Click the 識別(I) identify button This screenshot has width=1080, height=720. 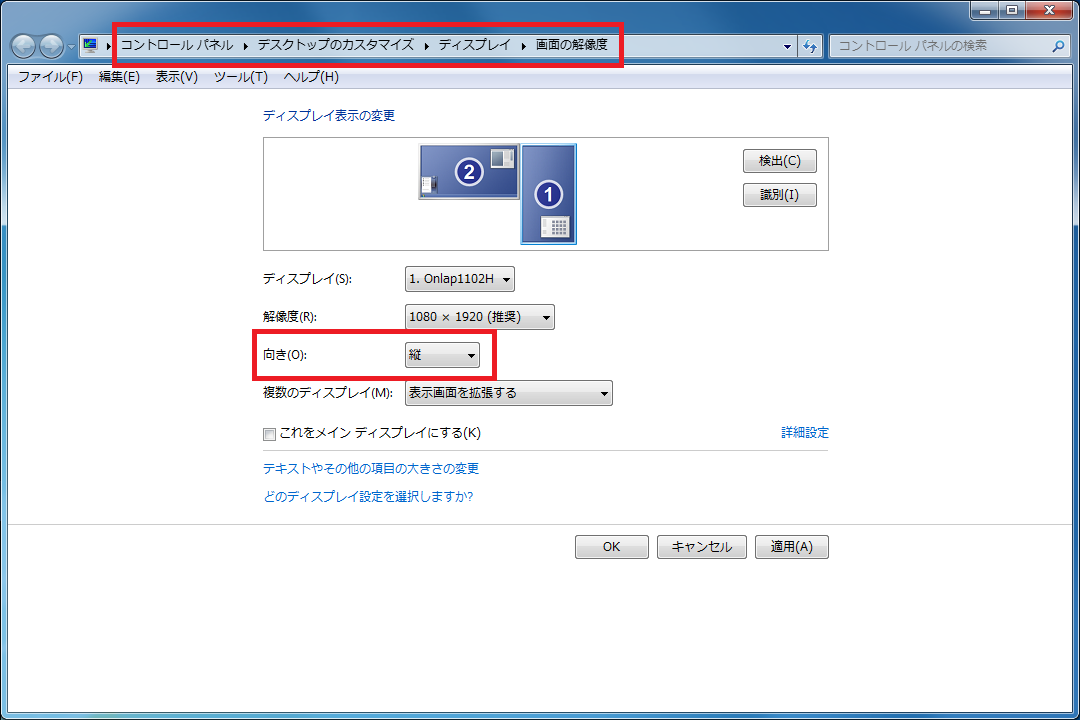click(780, 195)
